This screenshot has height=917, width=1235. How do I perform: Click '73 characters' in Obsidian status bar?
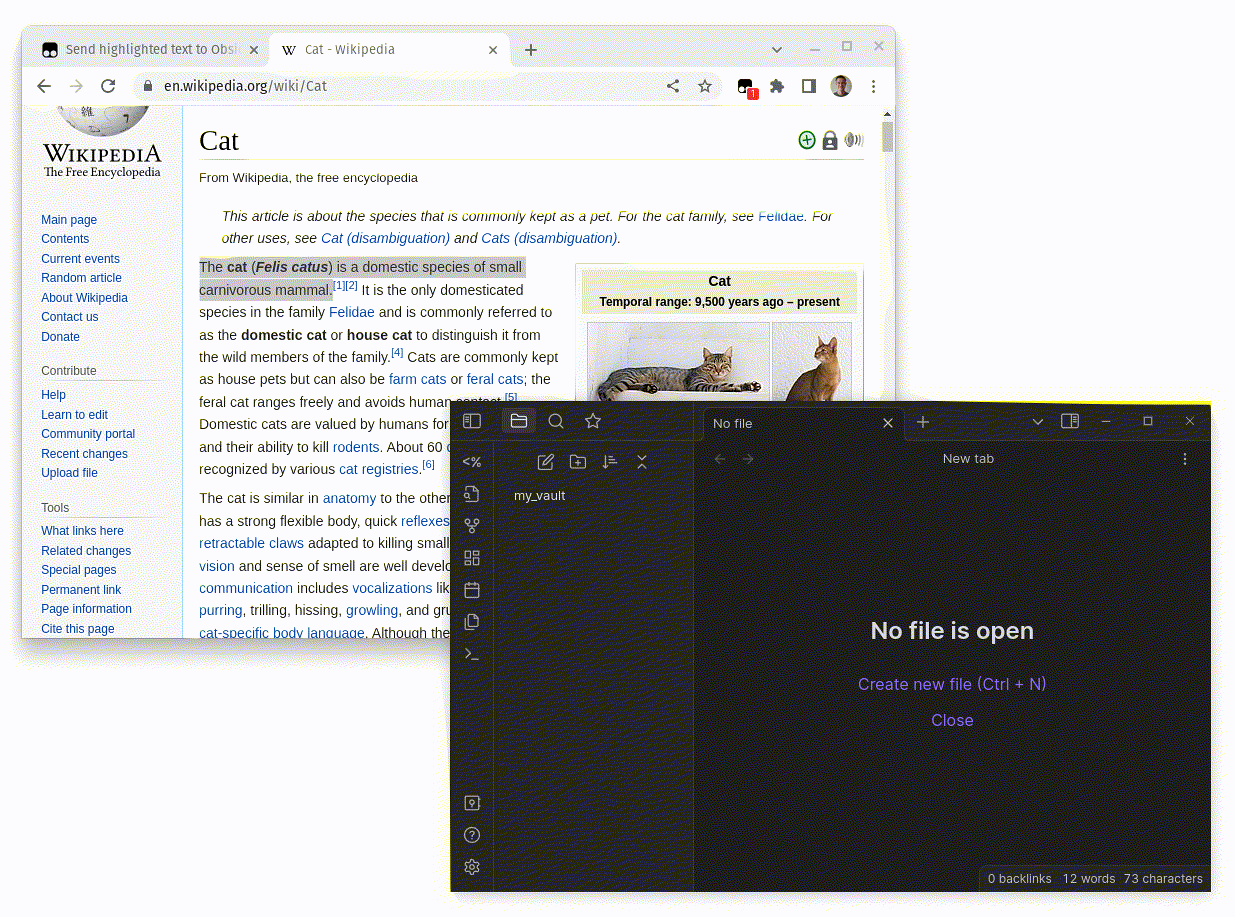pyautogui.click(x=1163, y=879)
